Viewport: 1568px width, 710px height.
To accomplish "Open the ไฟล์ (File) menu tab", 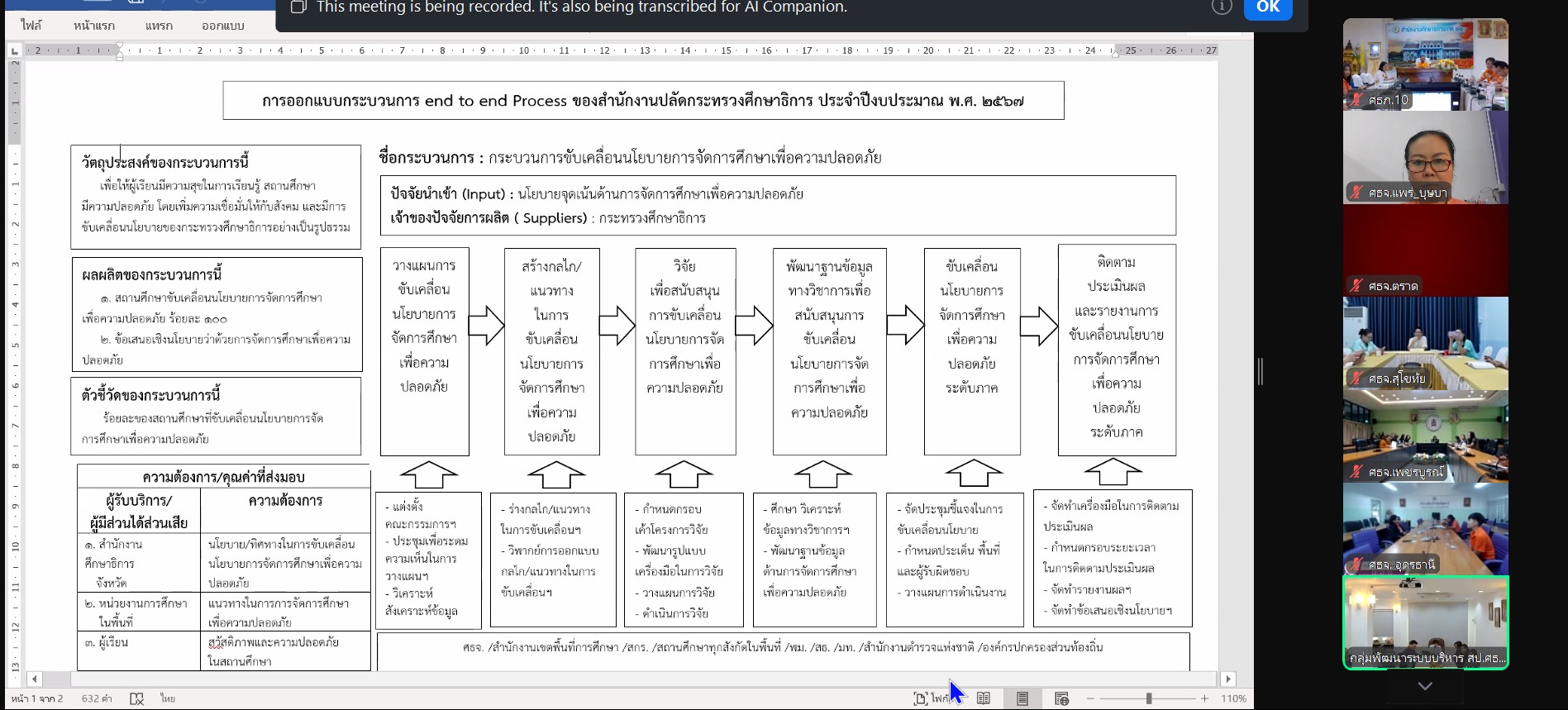I will point(31,26).
